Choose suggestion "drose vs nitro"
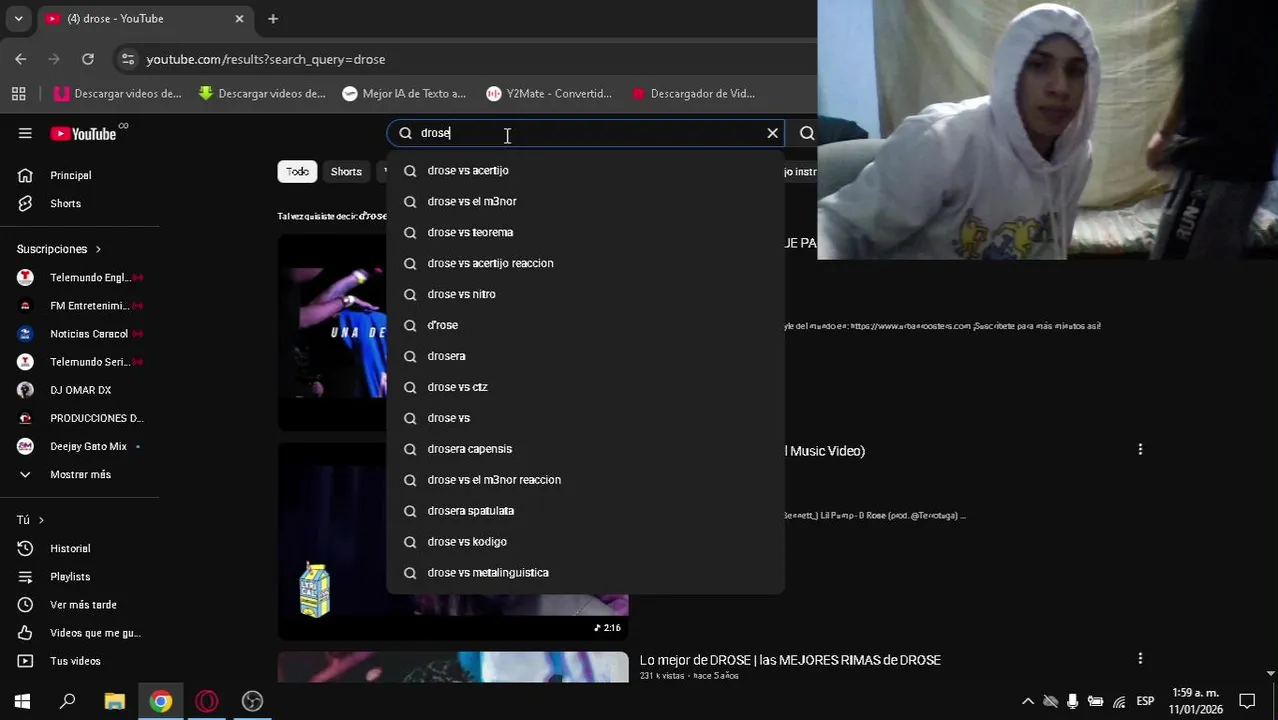 [x=585, y=294]
